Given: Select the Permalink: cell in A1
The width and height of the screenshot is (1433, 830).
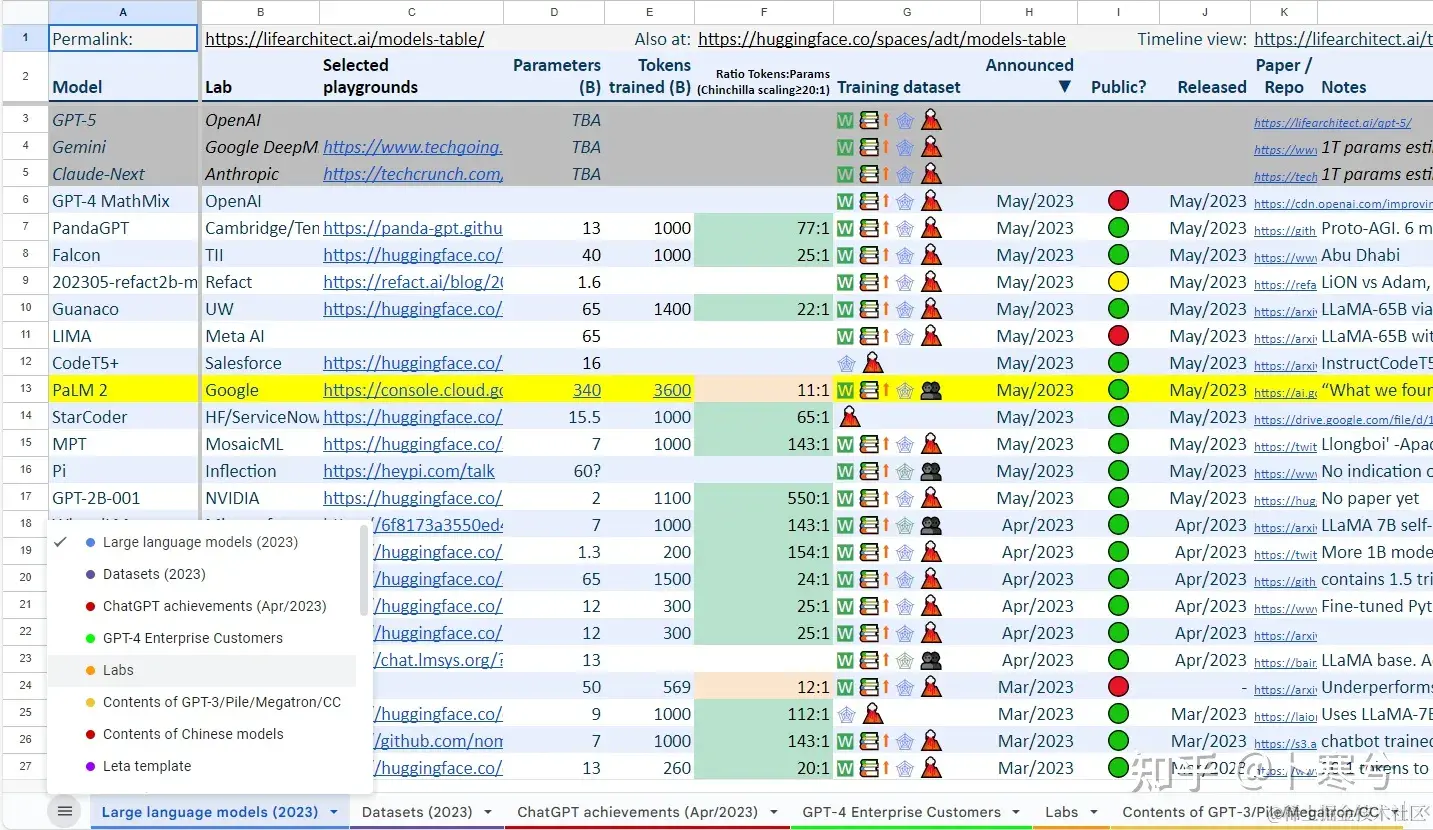Looking at the screenshot, I should [123, 39].
